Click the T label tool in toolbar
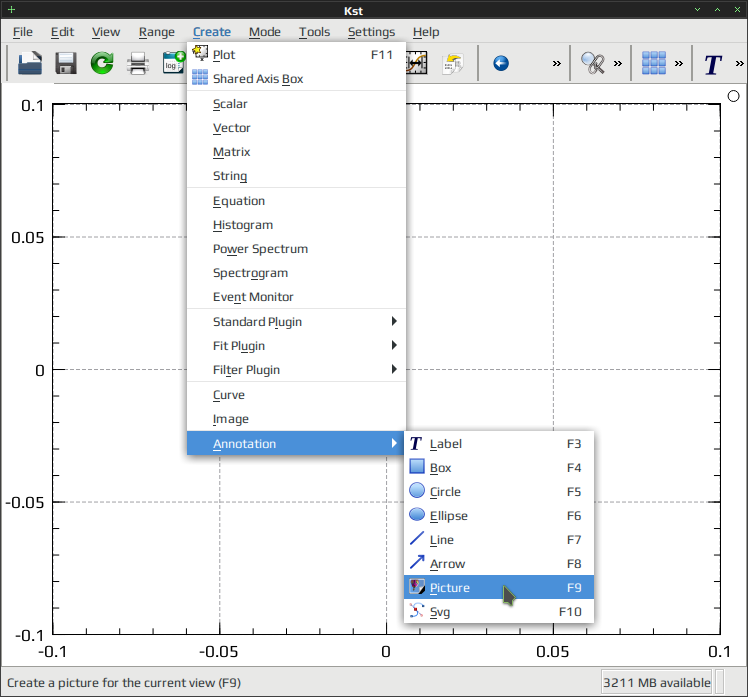Image resolution: width=748 pixels, height=697 pixels. click(713, 64)
